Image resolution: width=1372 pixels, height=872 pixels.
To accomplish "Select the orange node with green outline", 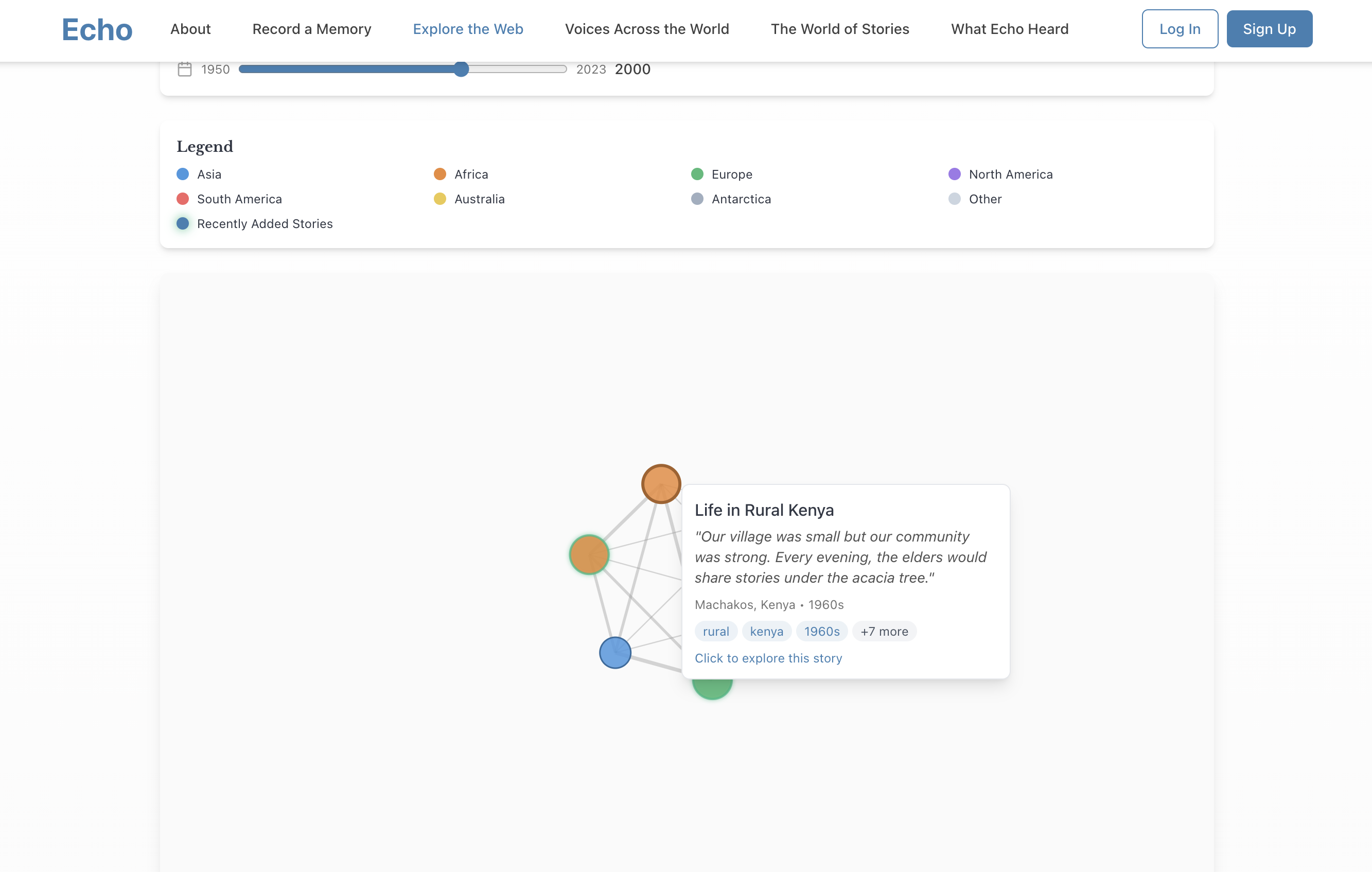I will coord(589,554).
